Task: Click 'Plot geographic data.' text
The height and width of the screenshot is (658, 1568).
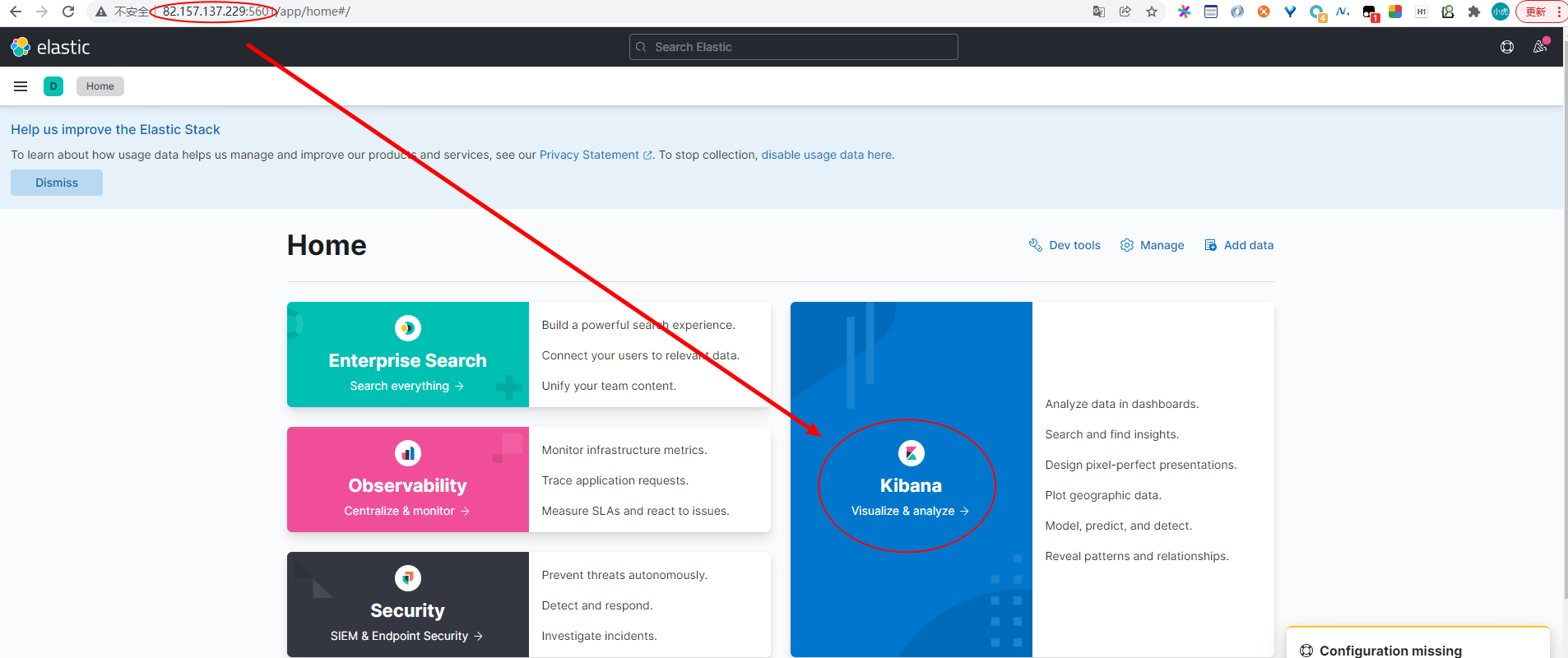Action: pos(1103,495)
